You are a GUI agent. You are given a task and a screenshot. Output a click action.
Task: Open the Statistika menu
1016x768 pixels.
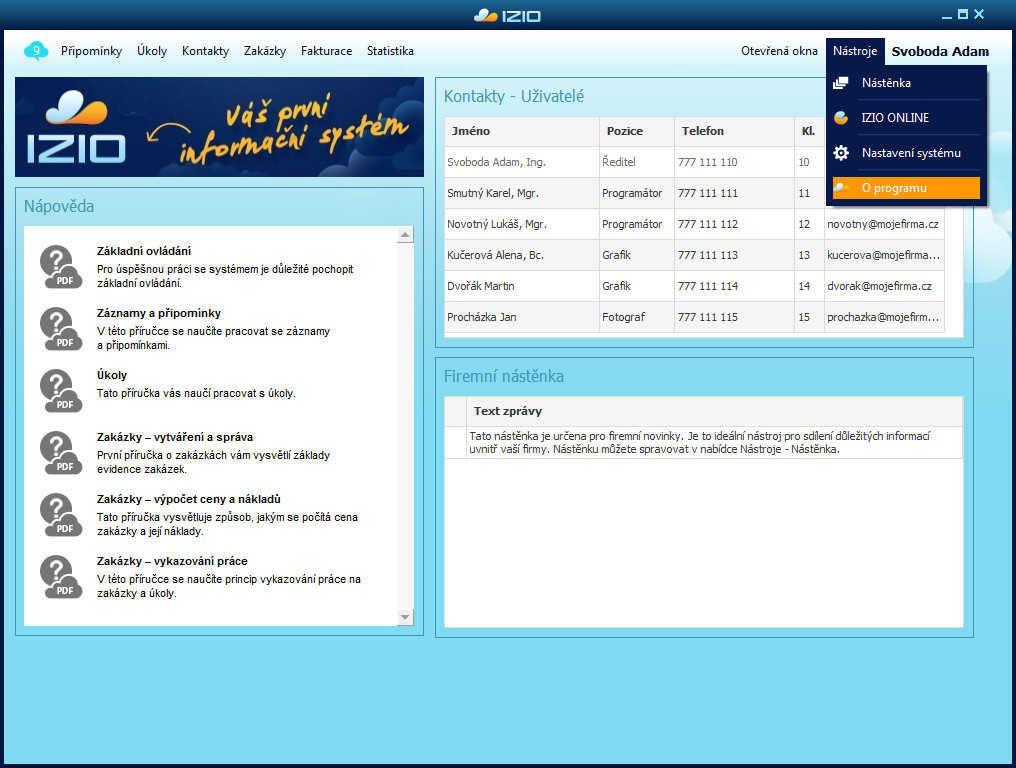390,51
